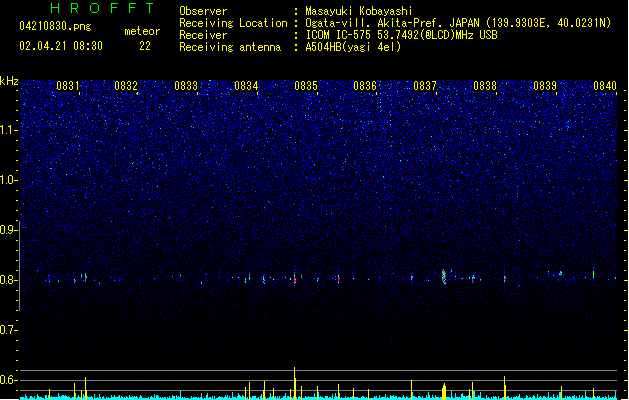The height and width of the screenshot is (400, 629).
Task: Click the 0.7 kHz axis label
Action: pyautogui.click(x=8, y=330)
